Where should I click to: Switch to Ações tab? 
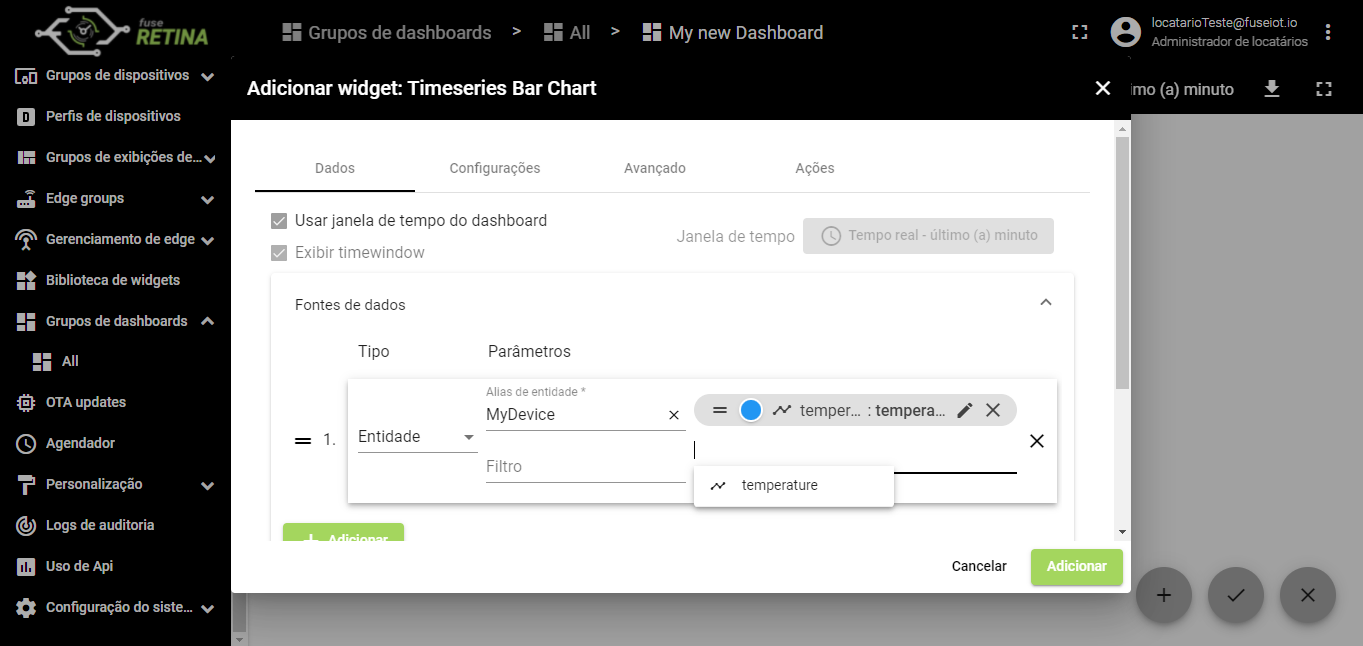coord(815,168)
